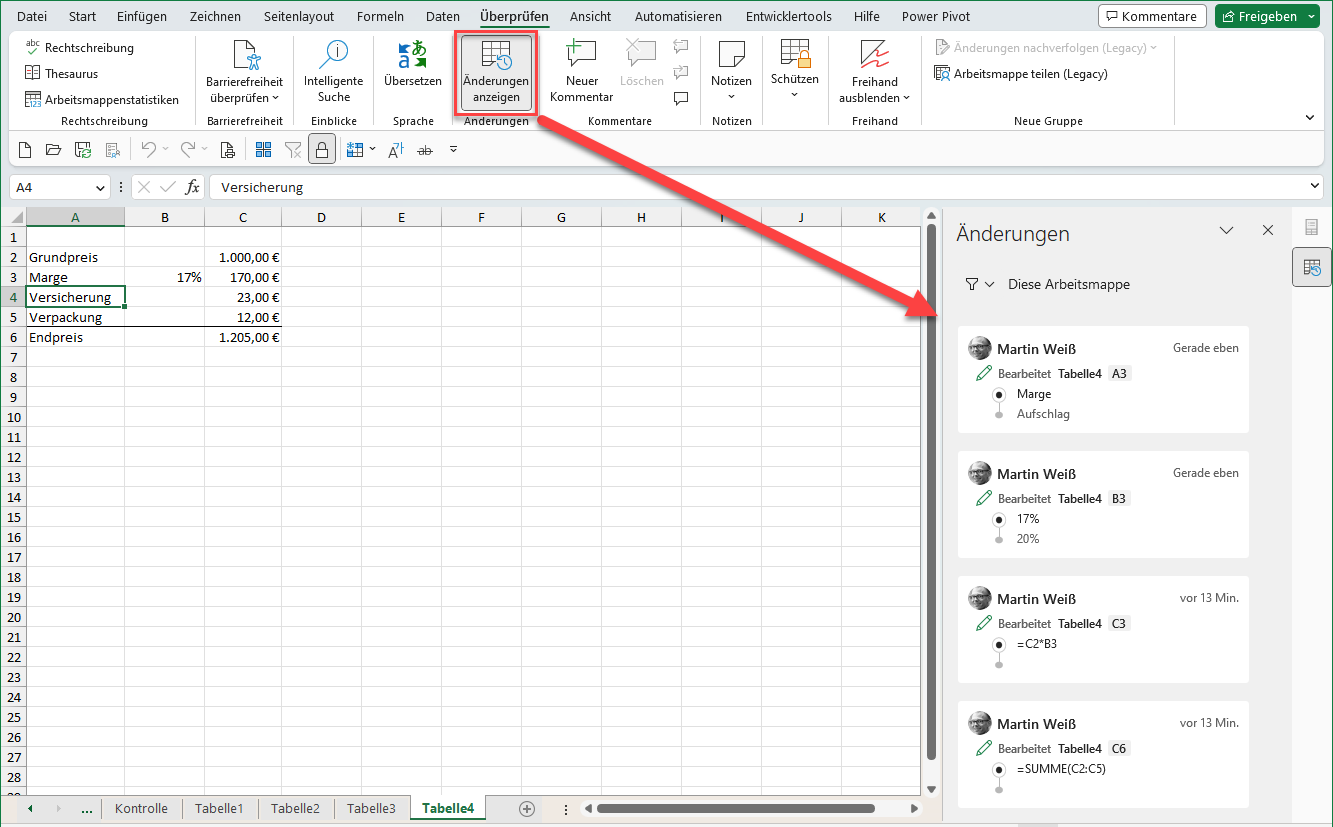
Task: Click the =SUMME(C2:C5) change entry
Action: click(1103, 754)
